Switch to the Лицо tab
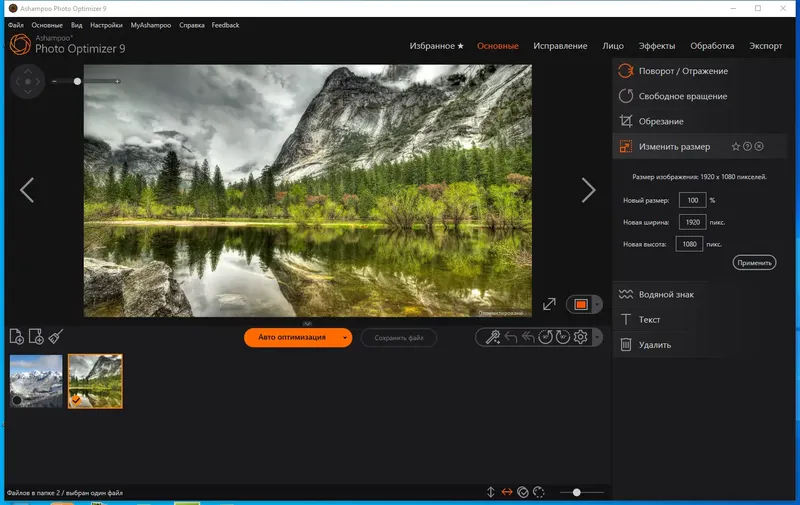This screenshot has width=800, height=505. click(613, 46)
